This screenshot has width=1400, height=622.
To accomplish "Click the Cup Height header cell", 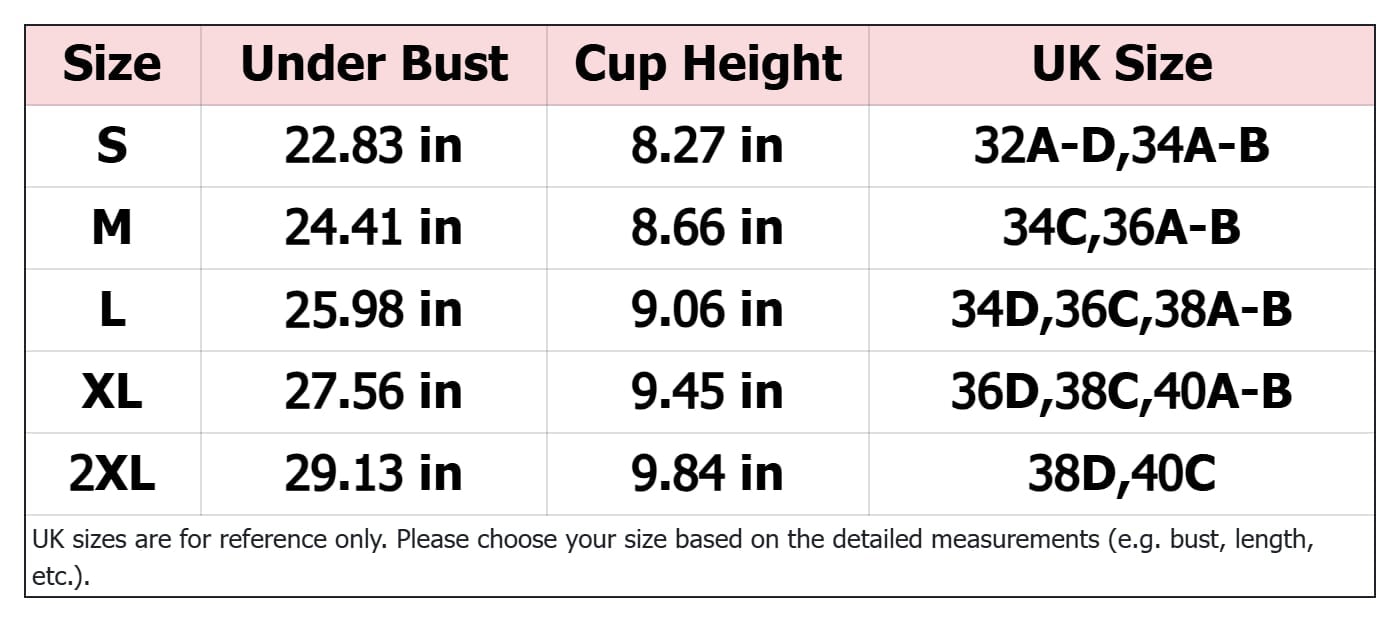I will [708, 65].
